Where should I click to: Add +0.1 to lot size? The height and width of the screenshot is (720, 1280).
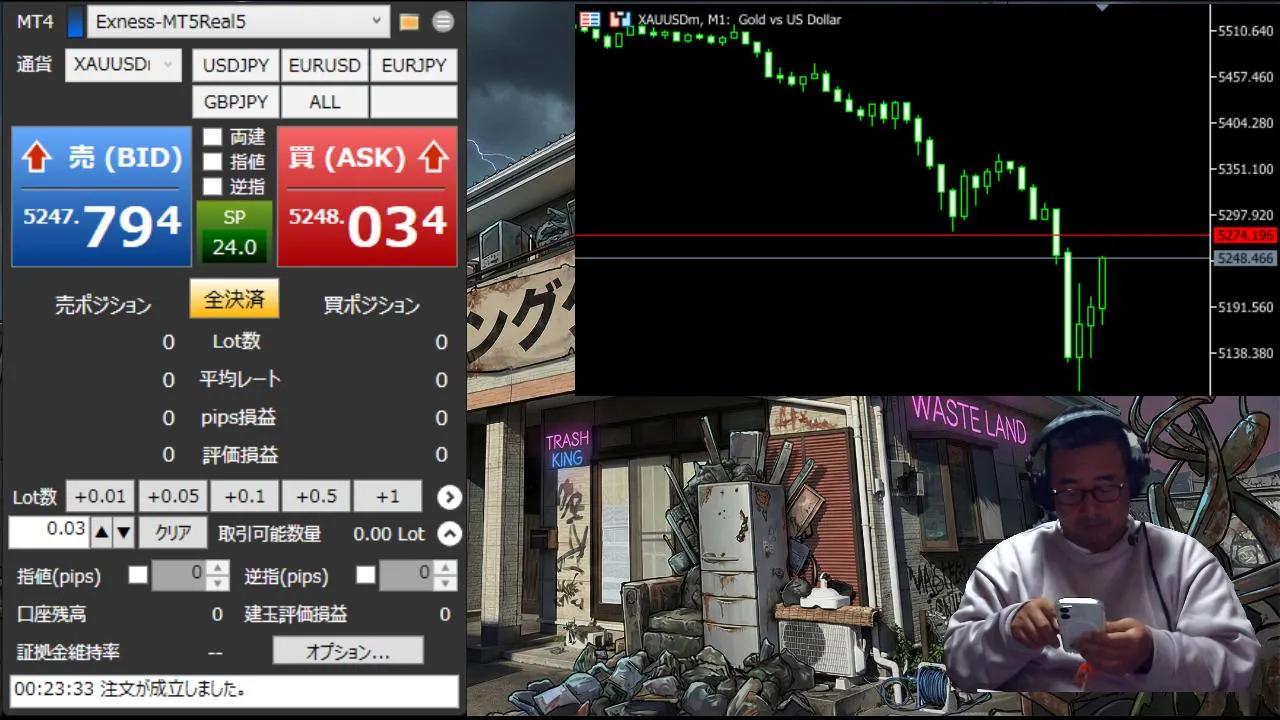click(244, 496)
